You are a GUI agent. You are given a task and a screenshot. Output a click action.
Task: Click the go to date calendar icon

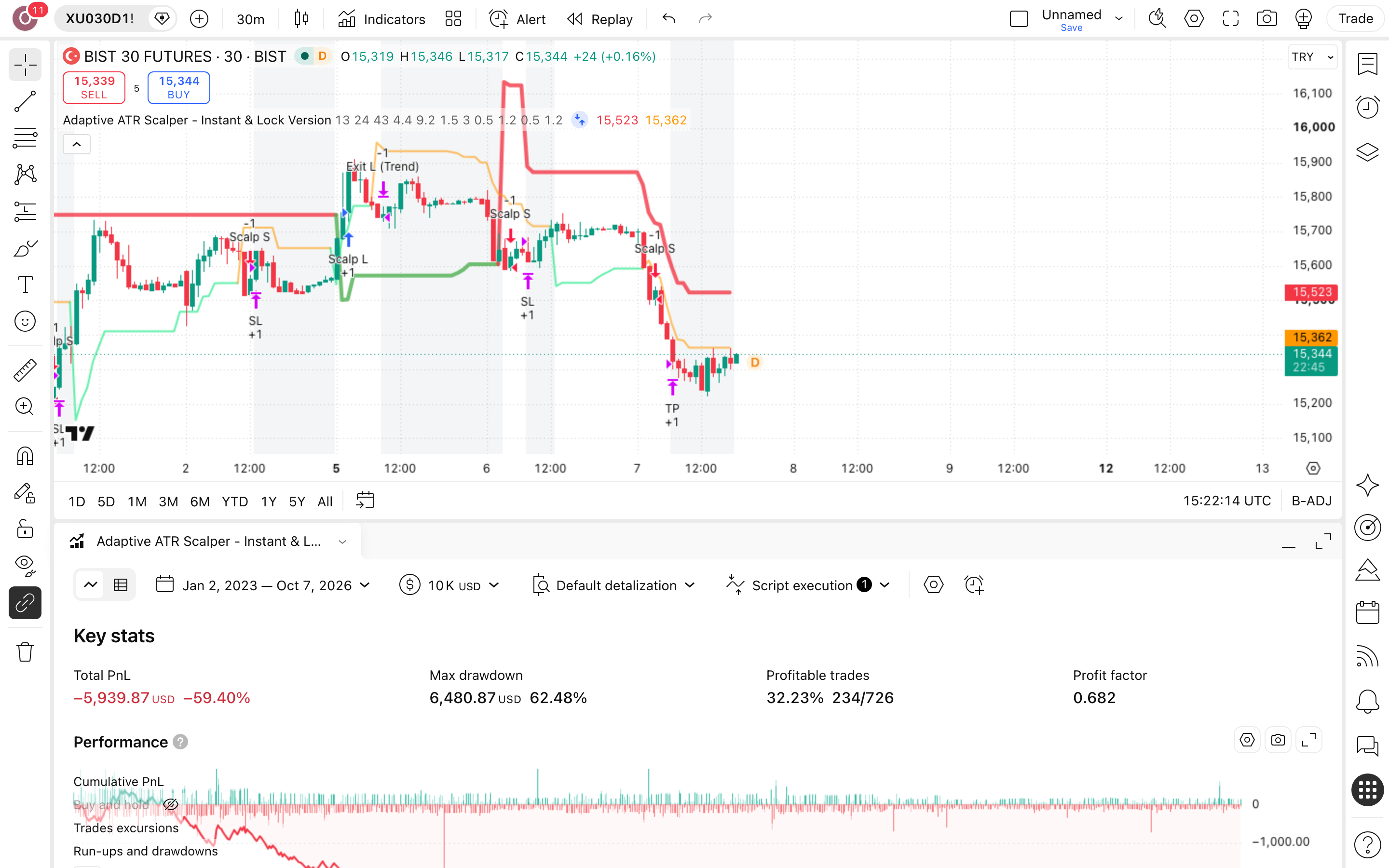(365, 501)
